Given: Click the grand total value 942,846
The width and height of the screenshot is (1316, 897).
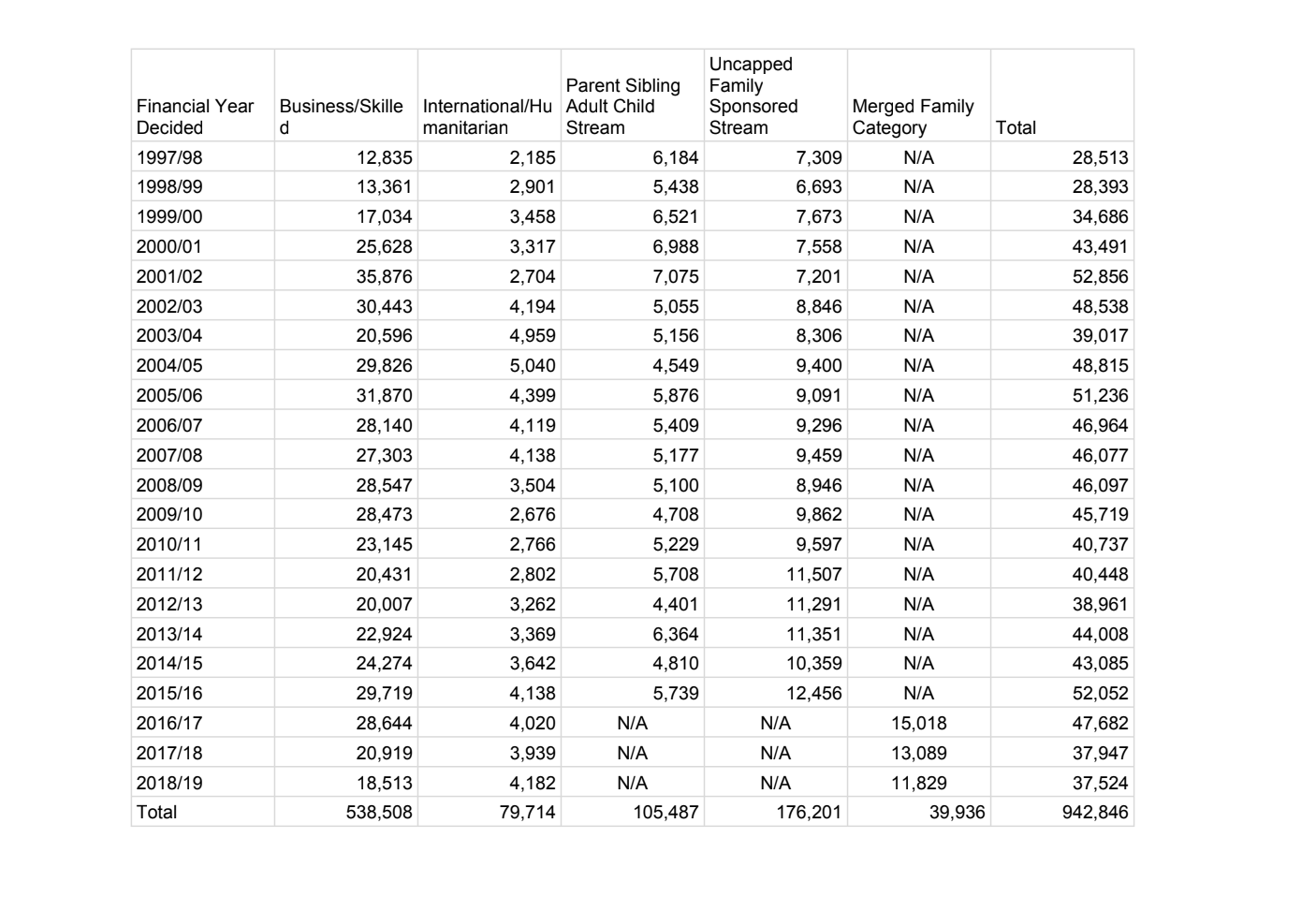Looking at the screenshot, I should [x=1095, y=812].
